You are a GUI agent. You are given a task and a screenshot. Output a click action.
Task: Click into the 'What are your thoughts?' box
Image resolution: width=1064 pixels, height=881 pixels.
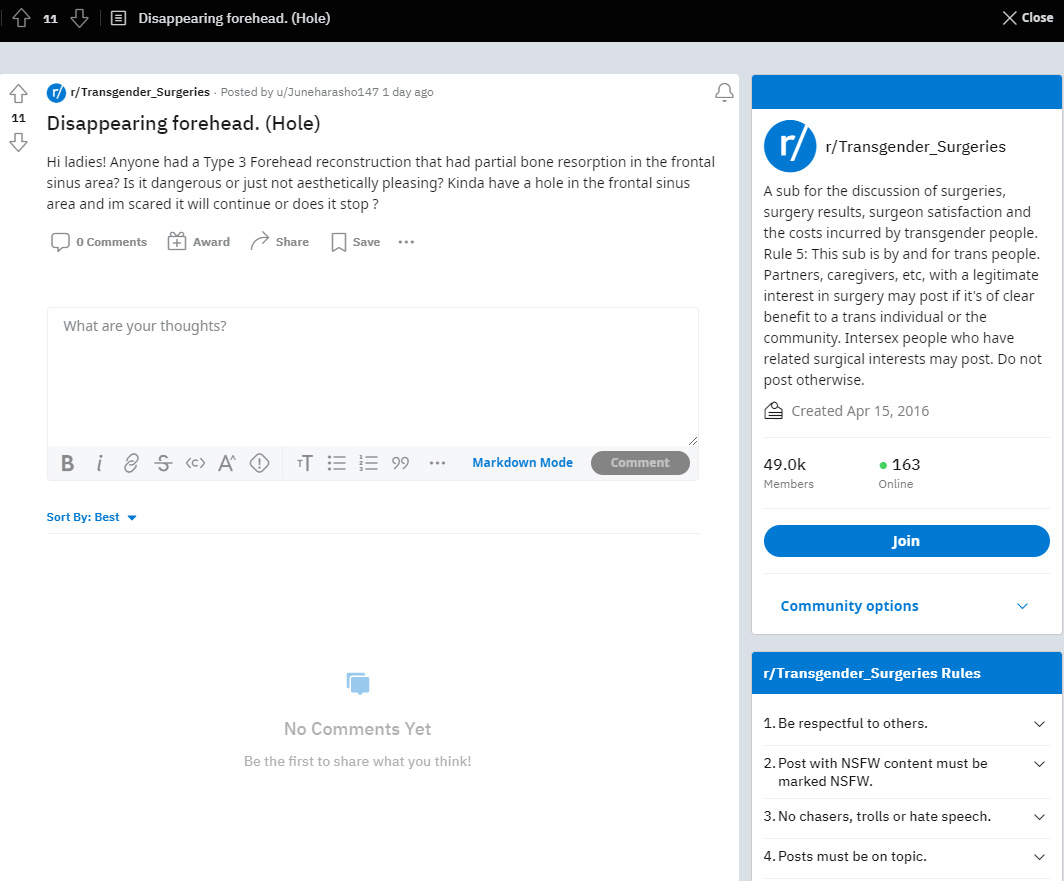373,377
